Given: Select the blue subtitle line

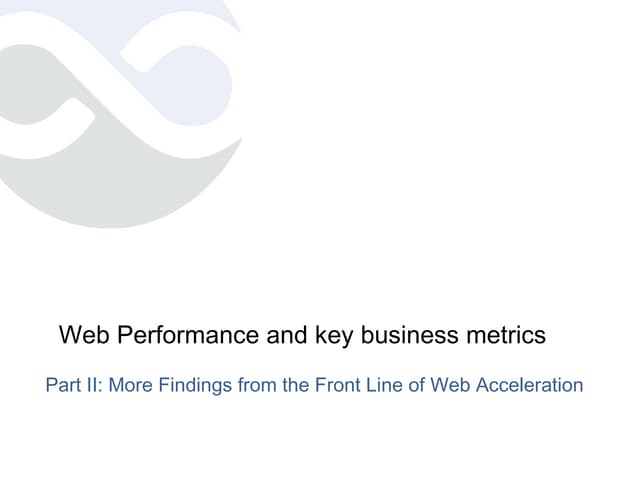Looking at the screenshot, I should point(314,385).
